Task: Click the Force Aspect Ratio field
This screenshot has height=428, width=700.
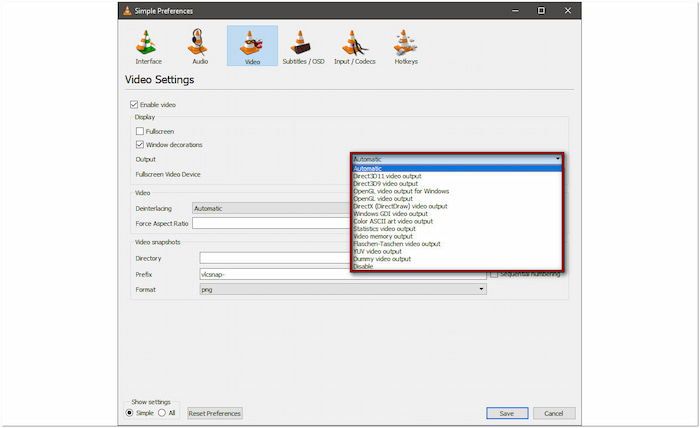Action: point(271,223)
